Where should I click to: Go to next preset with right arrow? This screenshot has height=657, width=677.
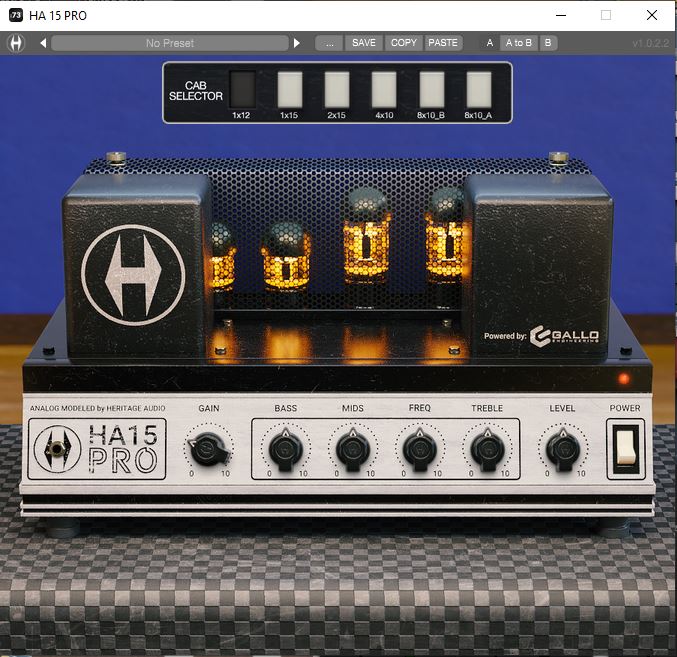297,43
